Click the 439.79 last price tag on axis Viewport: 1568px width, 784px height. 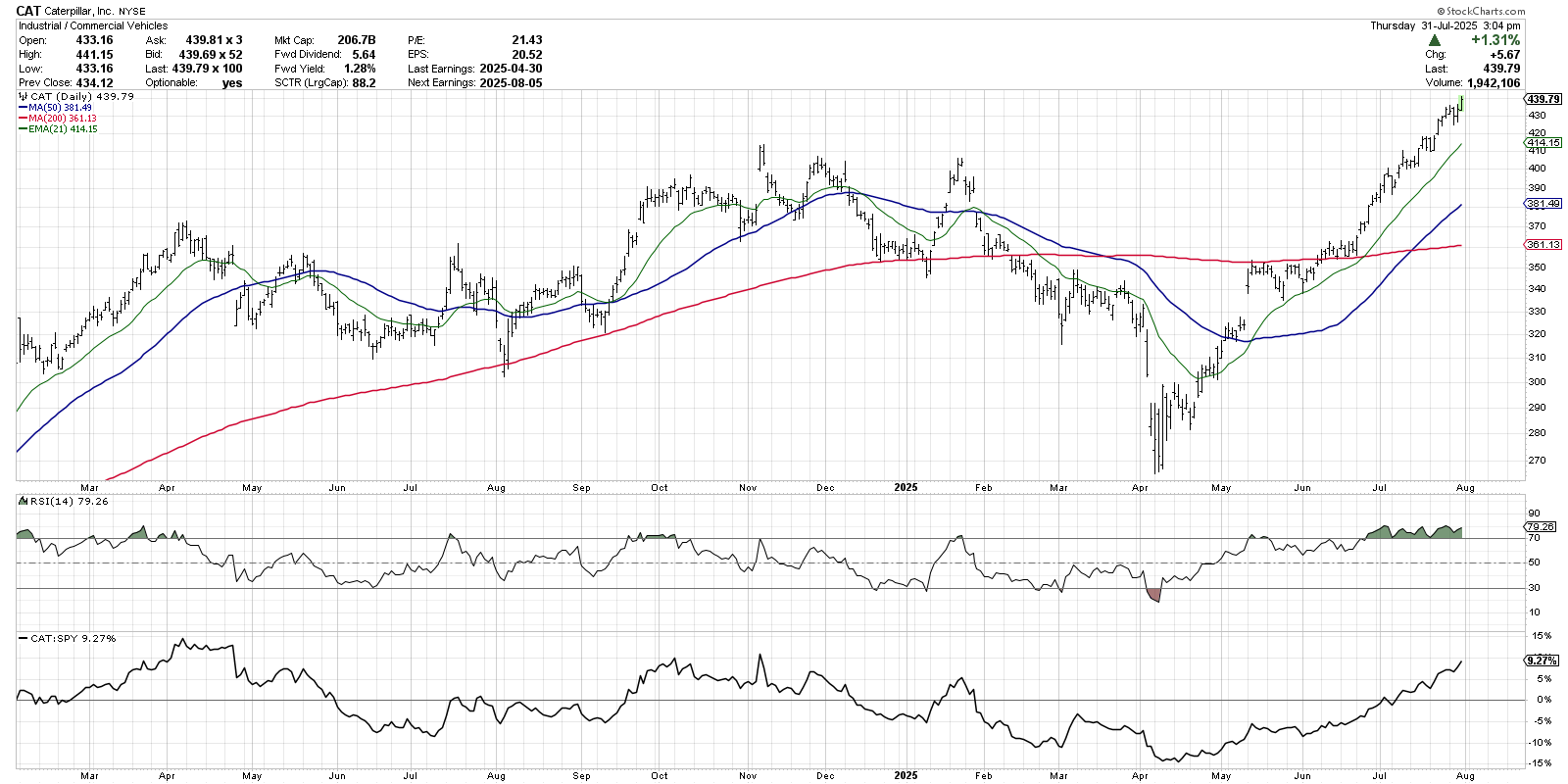[1543, 99]
